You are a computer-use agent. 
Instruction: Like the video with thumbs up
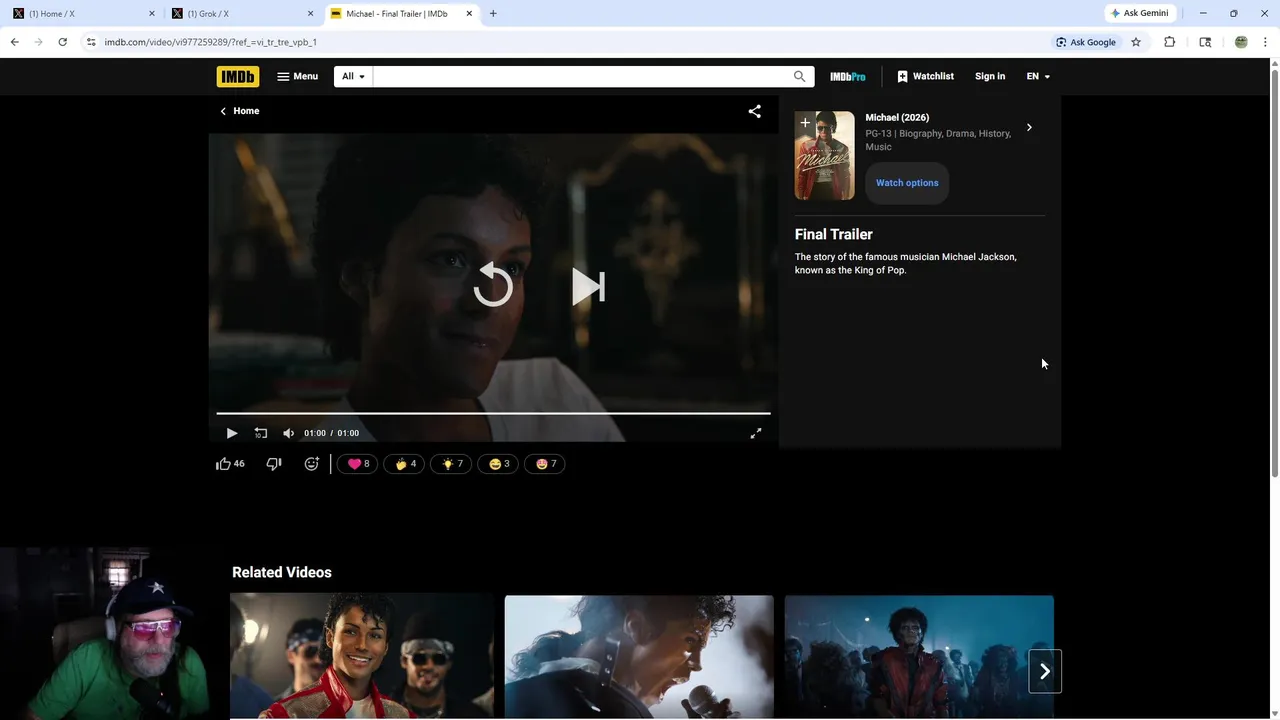[x=230, y=464]
